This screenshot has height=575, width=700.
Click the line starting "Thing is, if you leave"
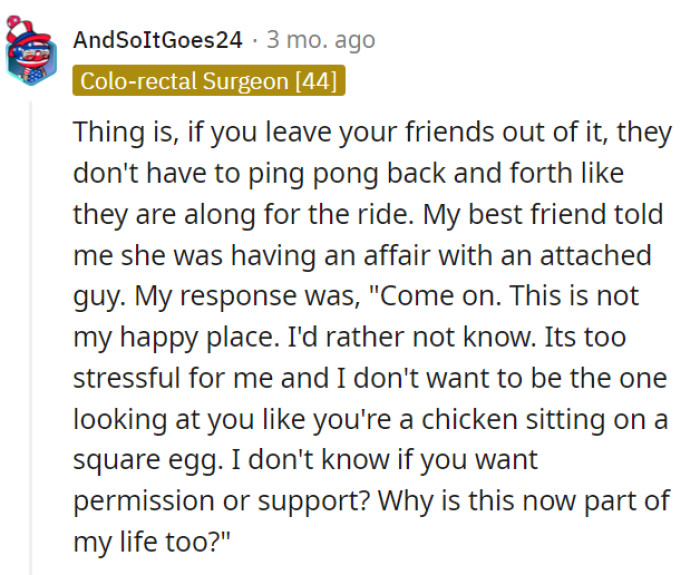(372, 132)
